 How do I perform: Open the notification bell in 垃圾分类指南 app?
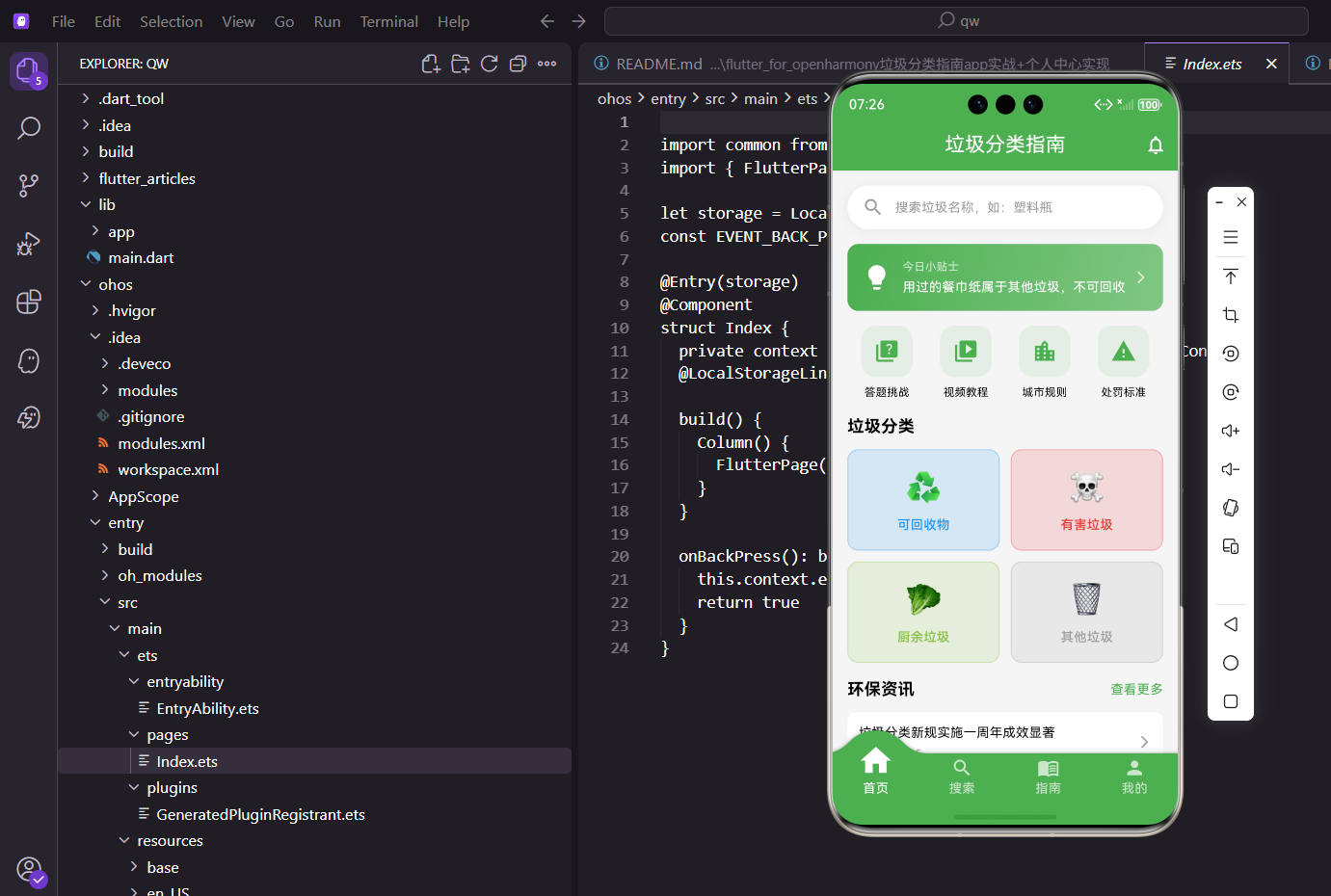point(1156,145)
